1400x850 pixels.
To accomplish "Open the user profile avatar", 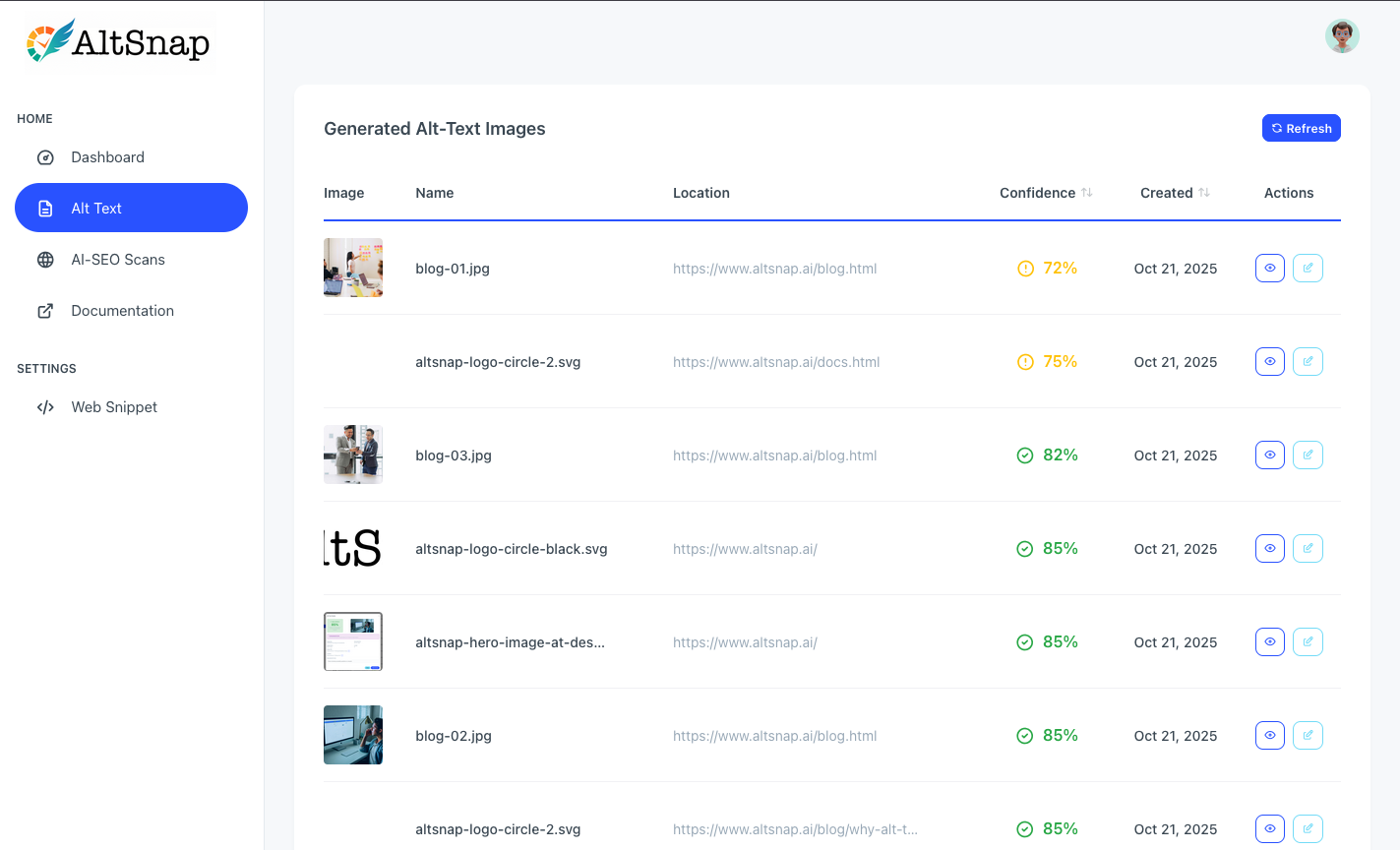I will [1342, 36].
